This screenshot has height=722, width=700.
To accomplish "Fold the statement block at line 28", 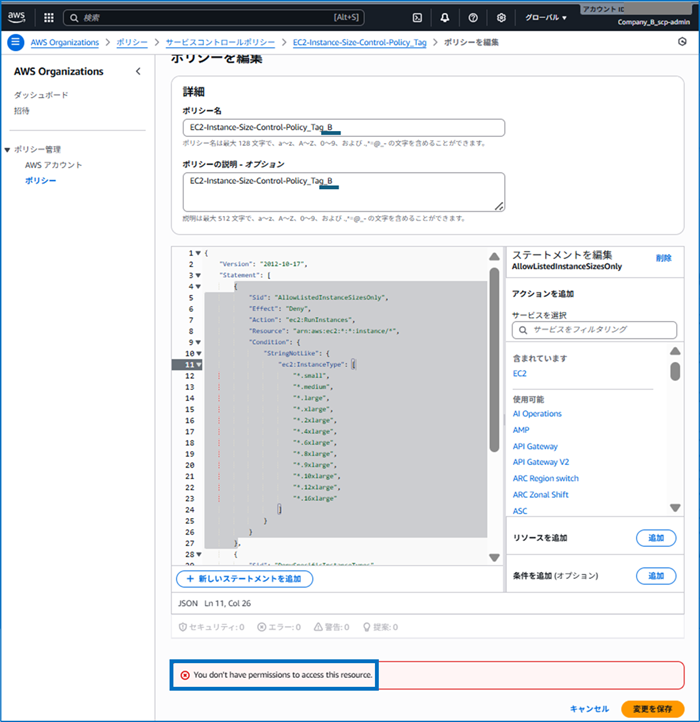I will tap(199, 554).
